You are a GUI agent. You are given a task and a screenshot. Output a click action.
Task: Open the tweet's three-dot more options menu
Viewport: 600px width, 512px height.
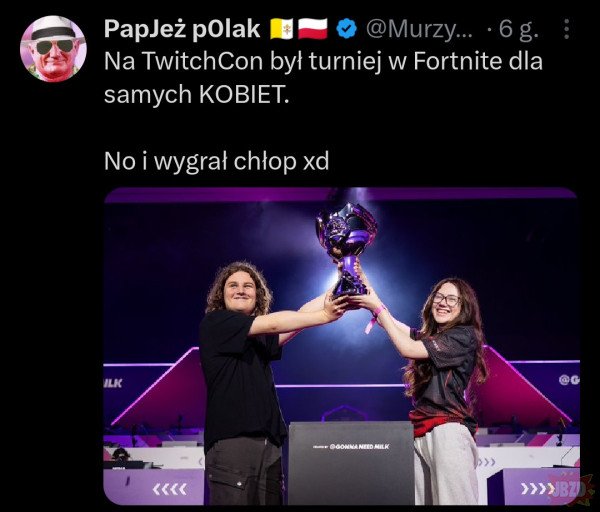click(567, 29)
